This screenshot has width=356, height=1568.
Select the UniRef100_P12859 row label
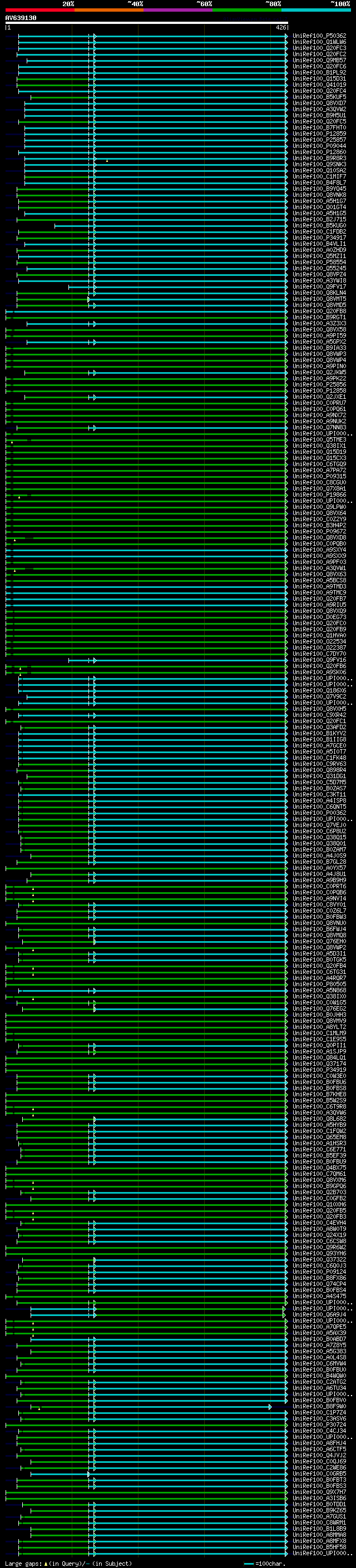319,134
